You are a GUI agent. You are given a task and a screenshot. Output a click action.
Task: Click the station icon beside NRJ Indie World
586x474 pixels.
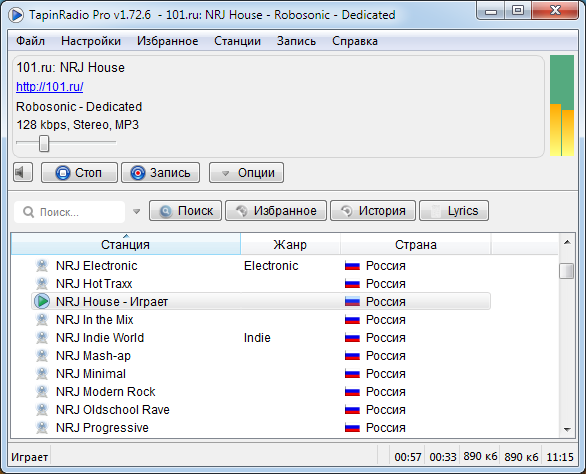(x=42, y=338)
